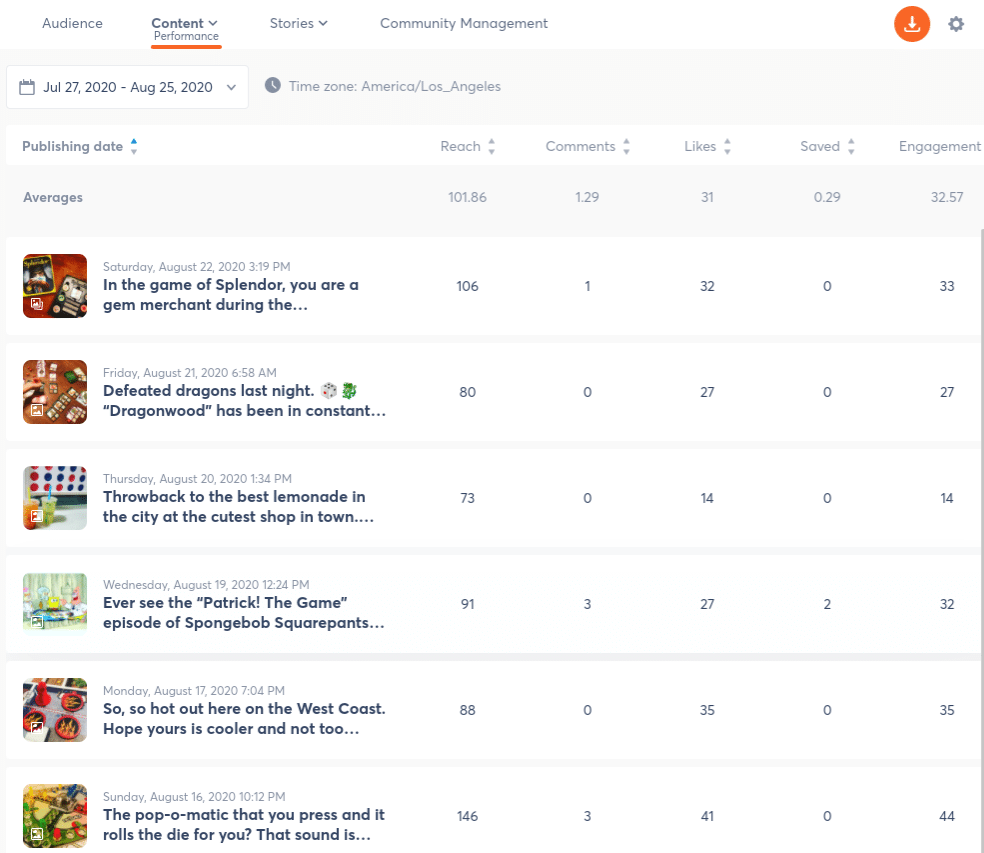Sort by Comments column arrows
The image size is (984, 853).
tap(626, 147)
